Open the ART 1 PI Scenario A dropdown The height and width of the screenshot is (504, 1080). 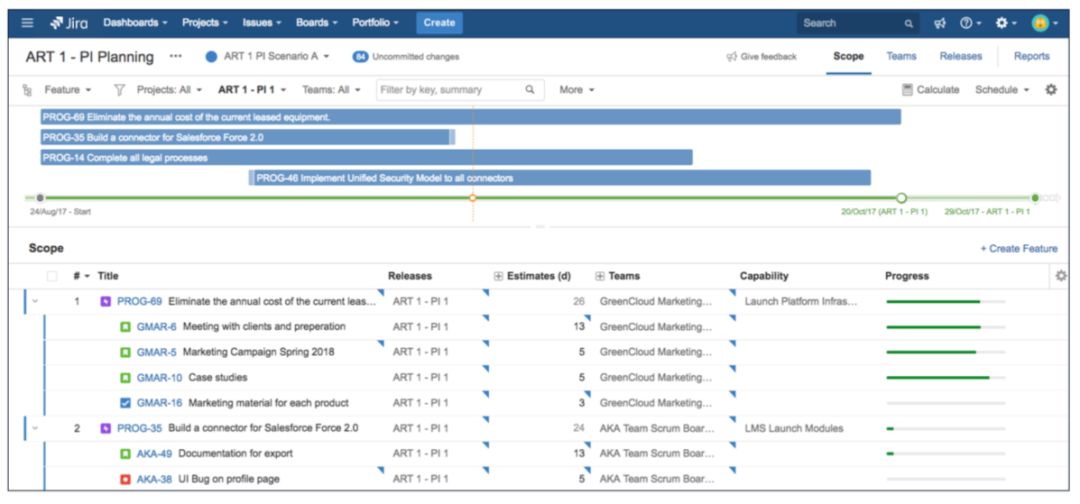[x=277, y=56]
